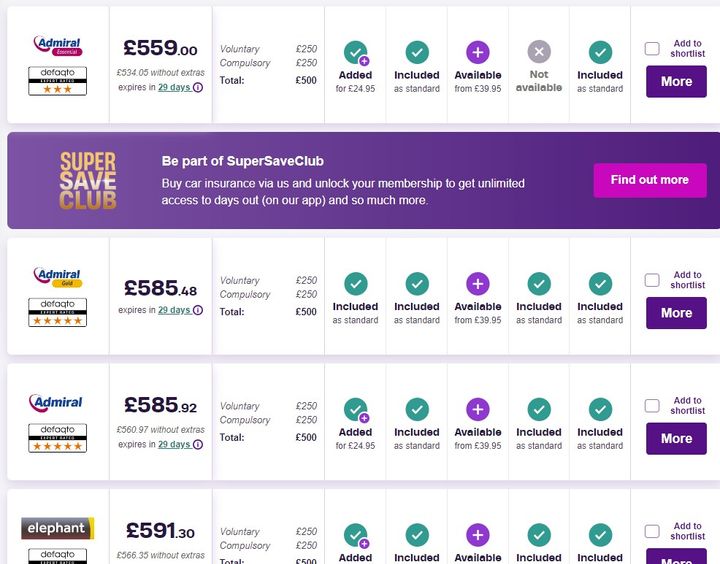720x564 pixels.
Task: Expand More details for the £559.00 quote
Action: pos(676,82)
